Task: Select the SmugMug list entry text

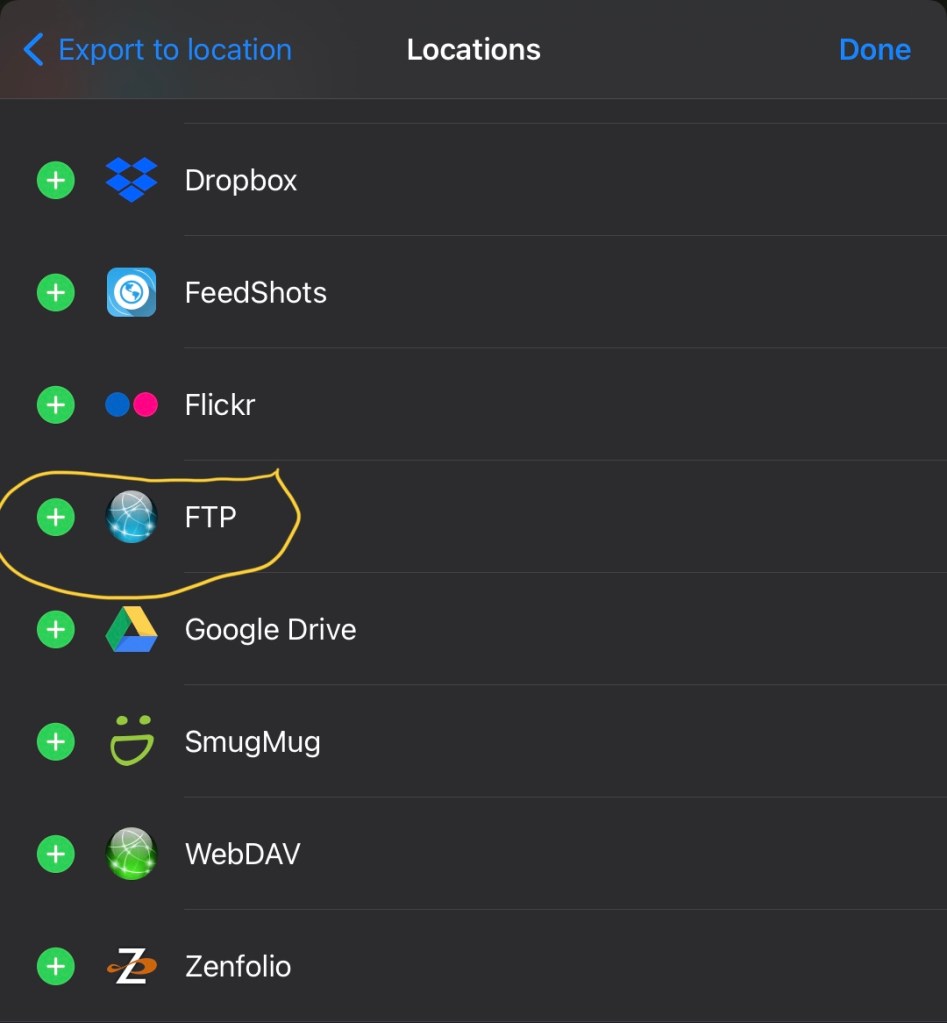Action: (252, 742)
